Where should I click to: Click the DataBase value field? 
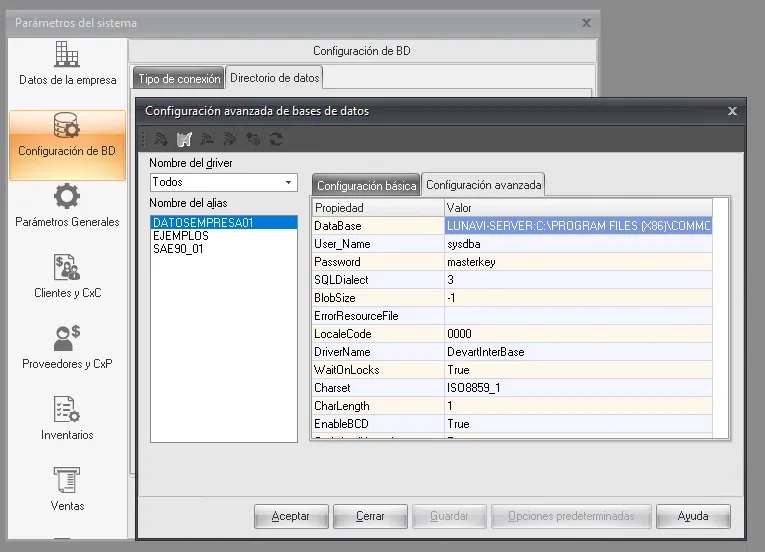pyautogui.click(x=578, y=225)
